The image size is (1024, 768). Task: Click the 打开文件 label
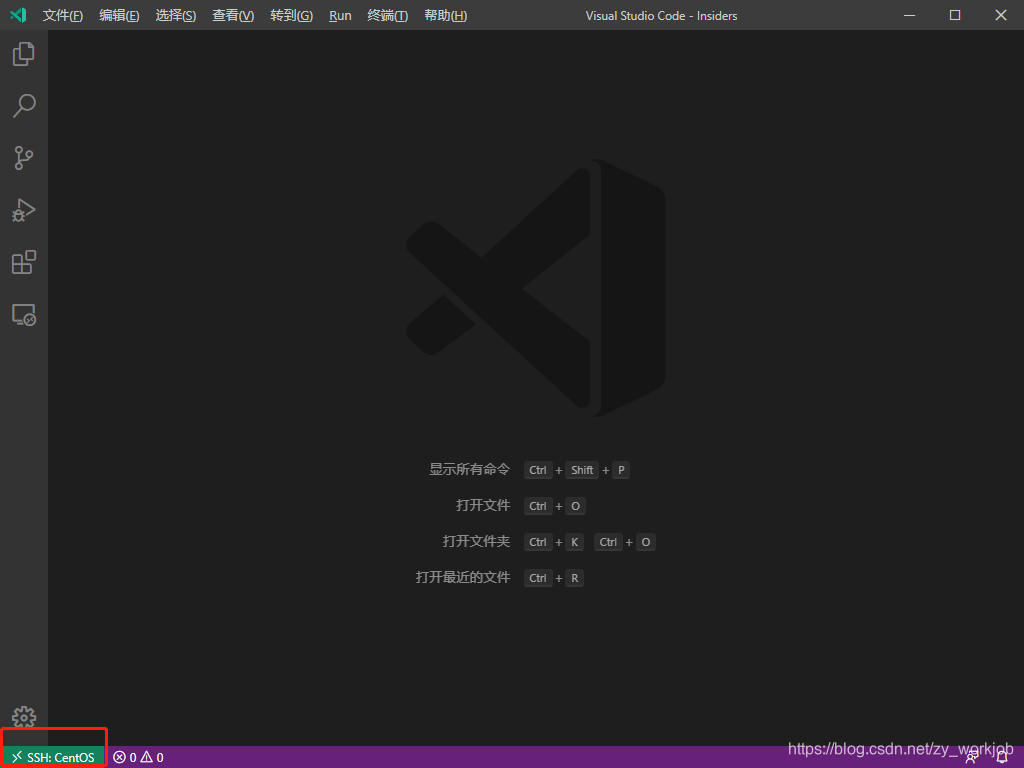[483, 505]
